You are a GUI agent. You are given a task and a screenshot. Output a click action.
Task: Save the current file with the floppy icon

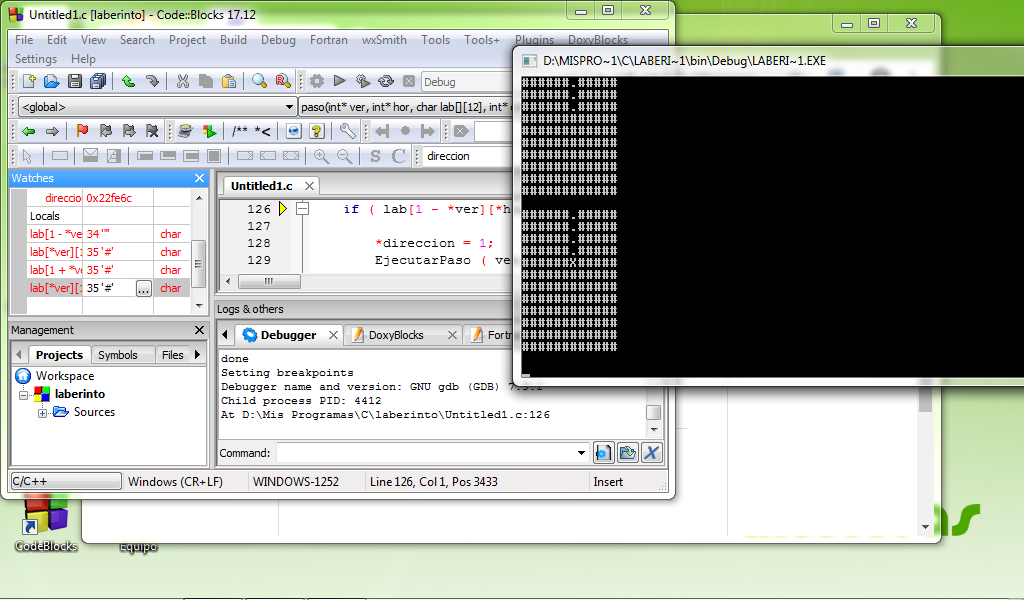(74, 82)
